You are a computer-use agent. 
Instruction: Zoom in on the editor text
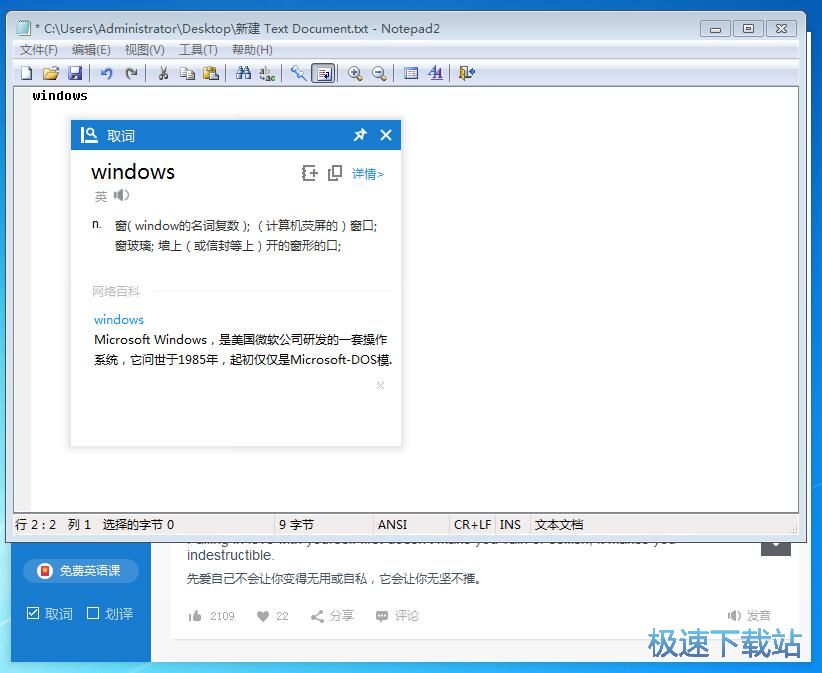(355, 73)
